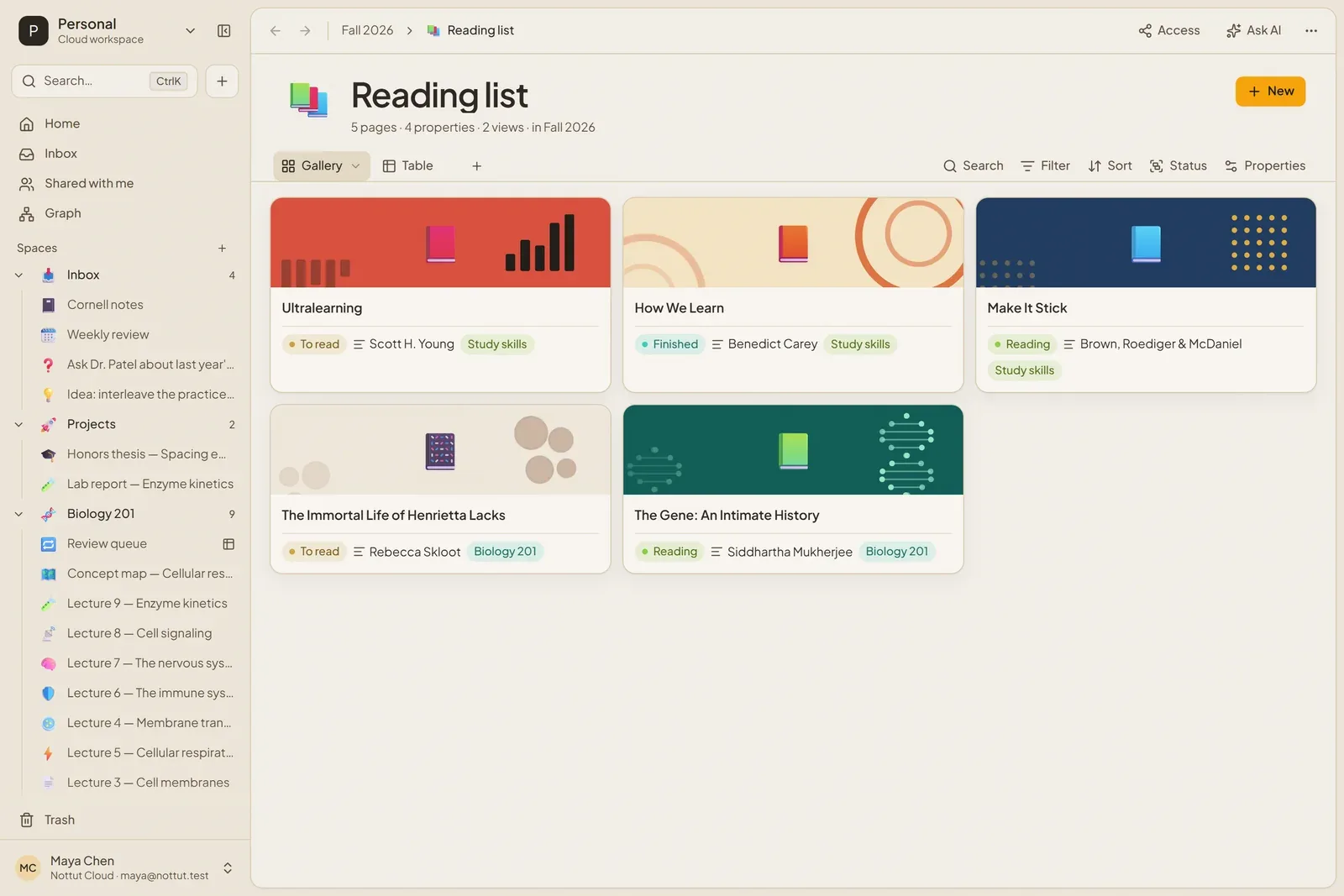The image size is (1344, 896).
Task: Open Lecture 7 — The nervous system page
Action: coord(138,663)
